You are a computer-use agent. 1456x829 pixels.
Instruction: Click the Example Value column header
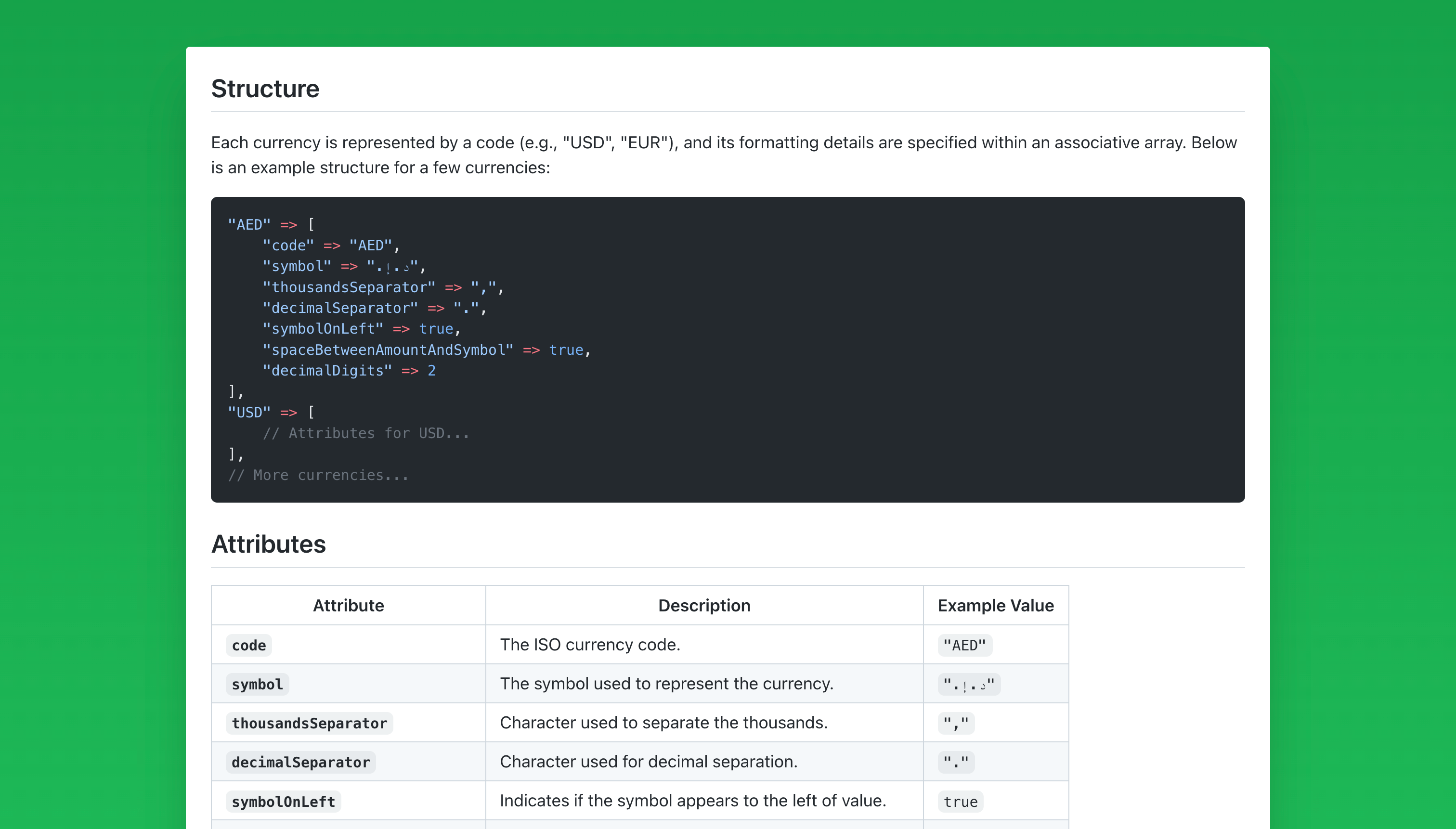995,605
